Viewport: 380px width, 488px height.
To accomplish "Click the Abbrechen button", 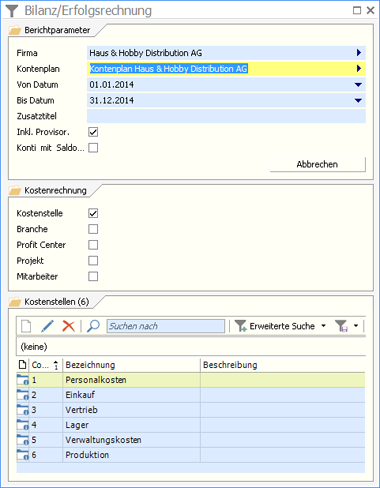I will (x=318, y=164).
